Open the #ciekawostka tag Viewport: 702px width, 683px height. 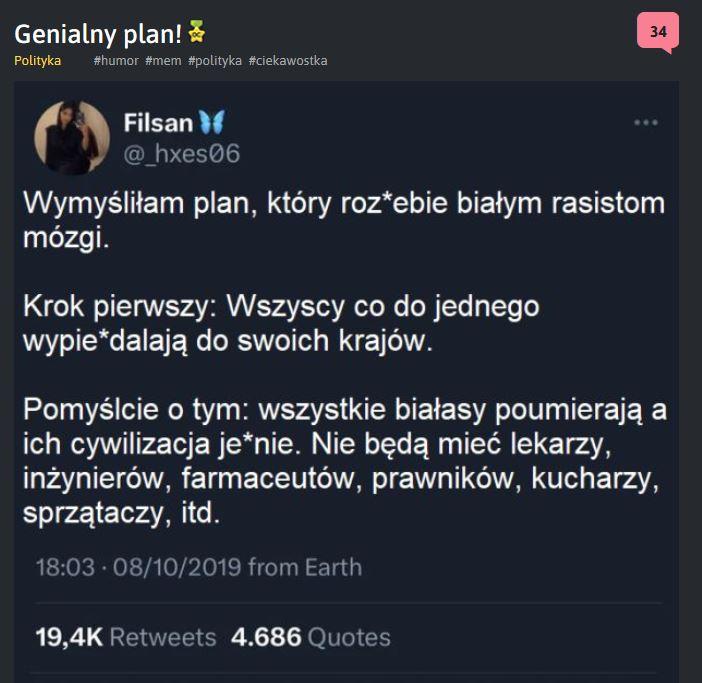click(287, 61)
